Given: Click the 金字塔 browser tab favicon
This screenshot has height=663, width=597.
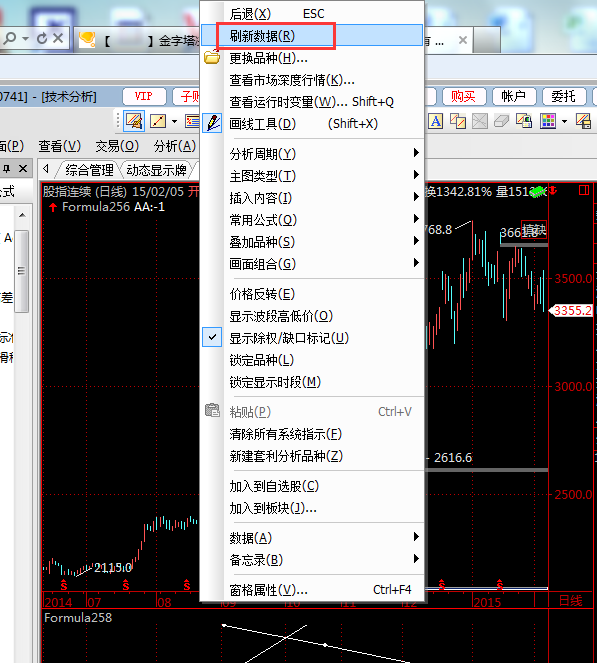Looking at the screenshot, I should click(x=87, y=40).
